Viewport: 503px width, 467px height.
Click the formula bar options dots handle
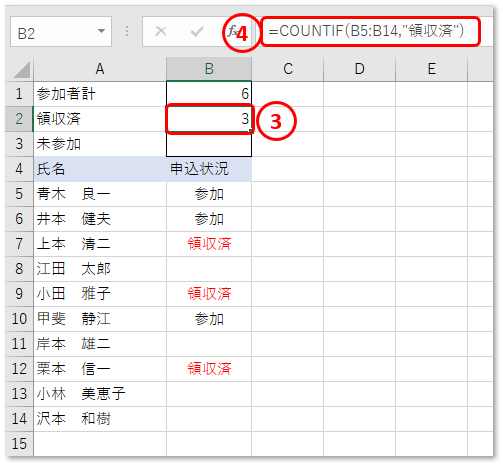click(x=127, y=31)
